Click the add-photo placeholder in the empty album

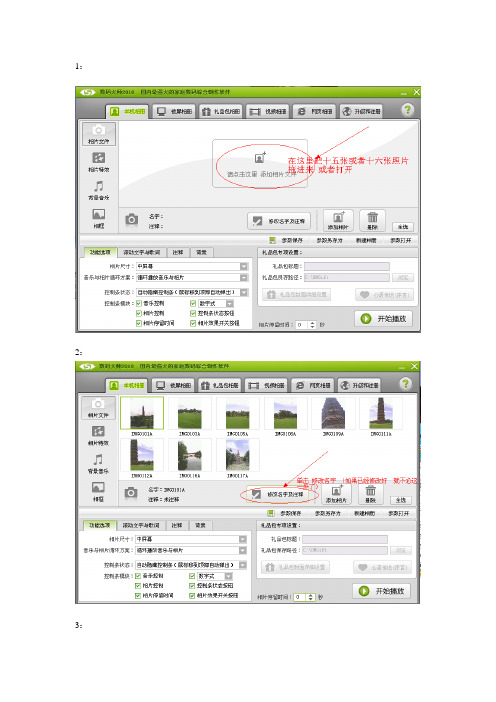point(260,163)
